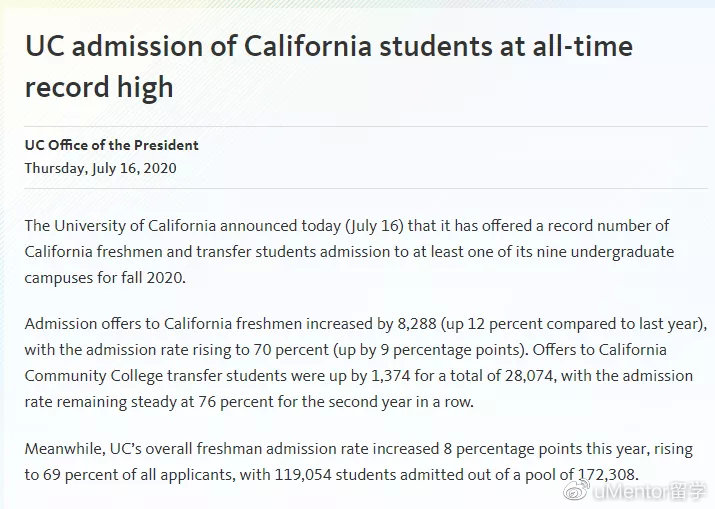
Task: Click the number '8,288' in second paragraph
Action: point(417,324)
